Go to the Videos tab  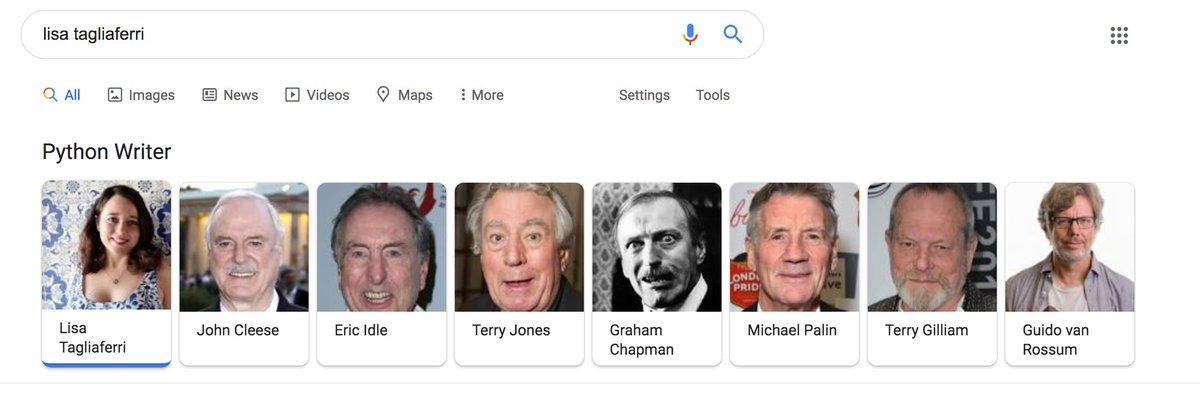(317, 95)
